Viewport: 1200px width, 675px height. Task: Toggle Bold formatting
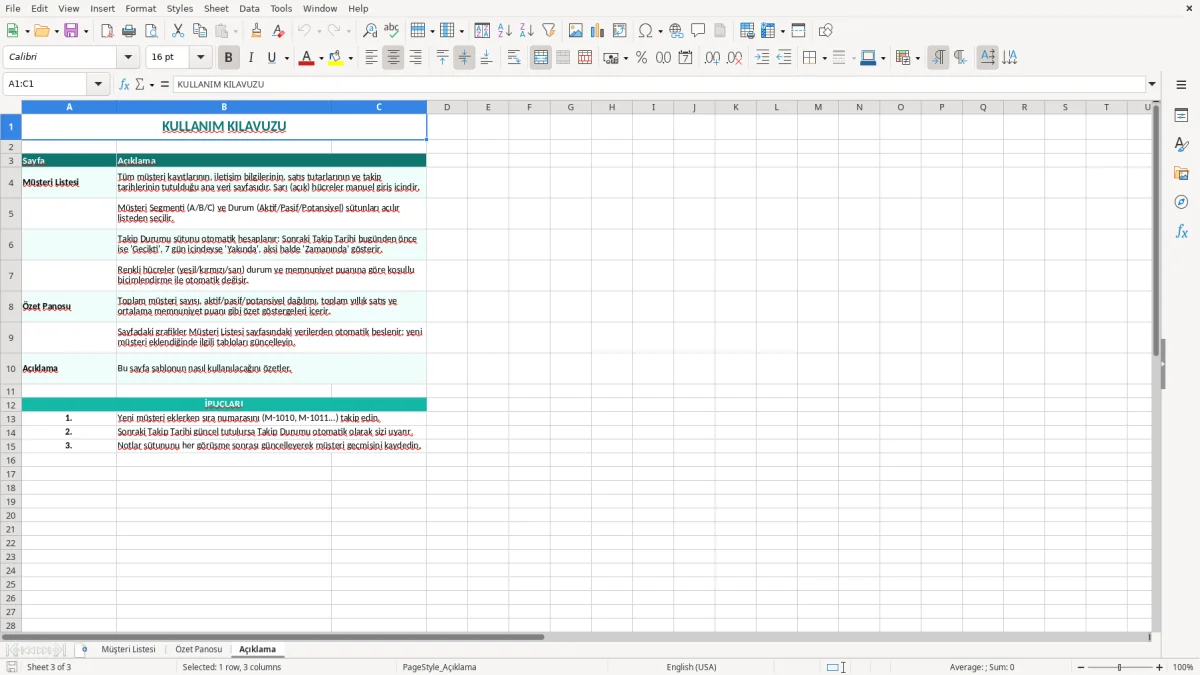pyautogui.click(x=229, y=58)
